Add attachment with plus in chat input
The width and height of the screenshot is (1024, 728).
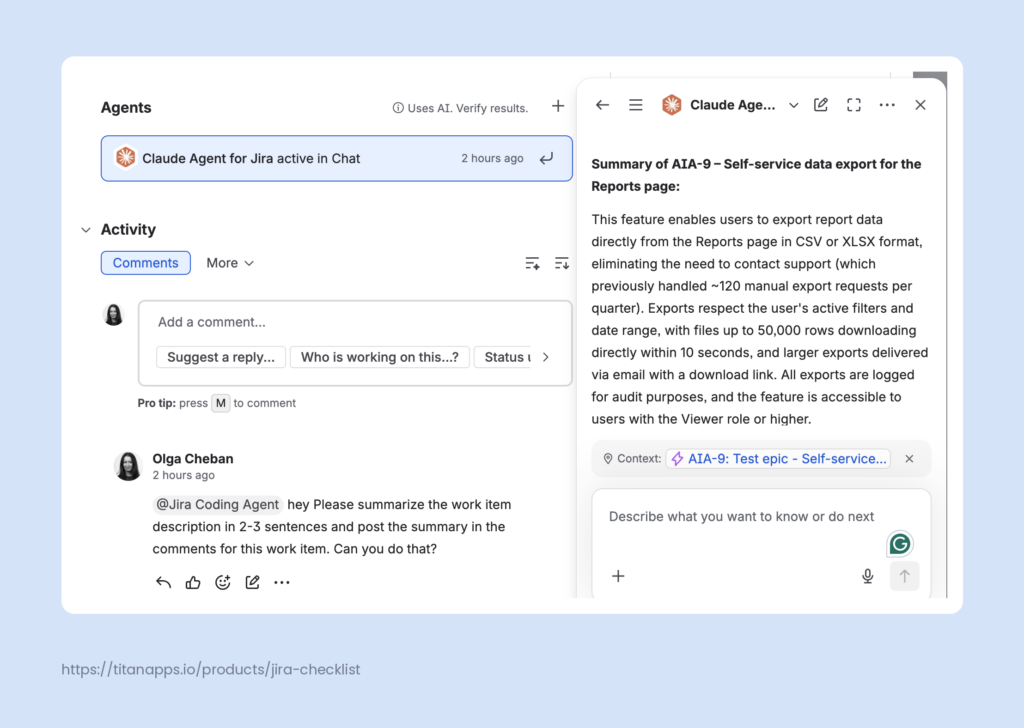618,576
